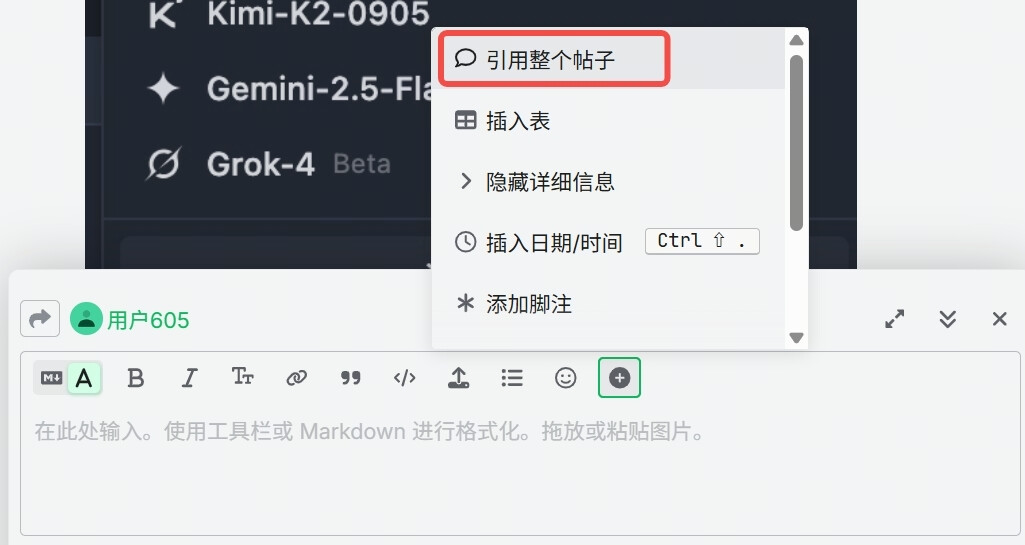This screenshot has height=545, width=1025.
Task: Apply italic formatting from toolbar
Action: tap(189, 378)
